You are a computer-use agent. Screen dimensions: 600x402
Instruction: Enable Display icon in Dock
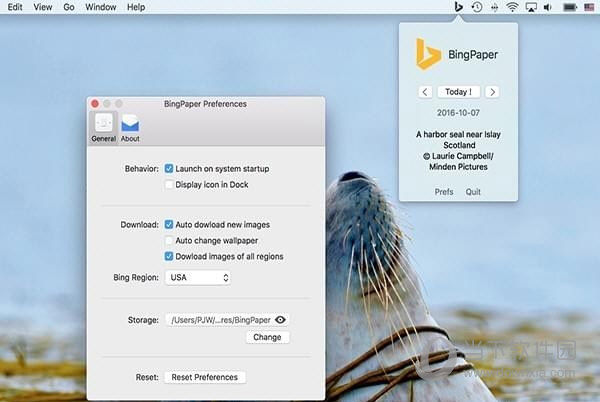[x=169, y=185]
